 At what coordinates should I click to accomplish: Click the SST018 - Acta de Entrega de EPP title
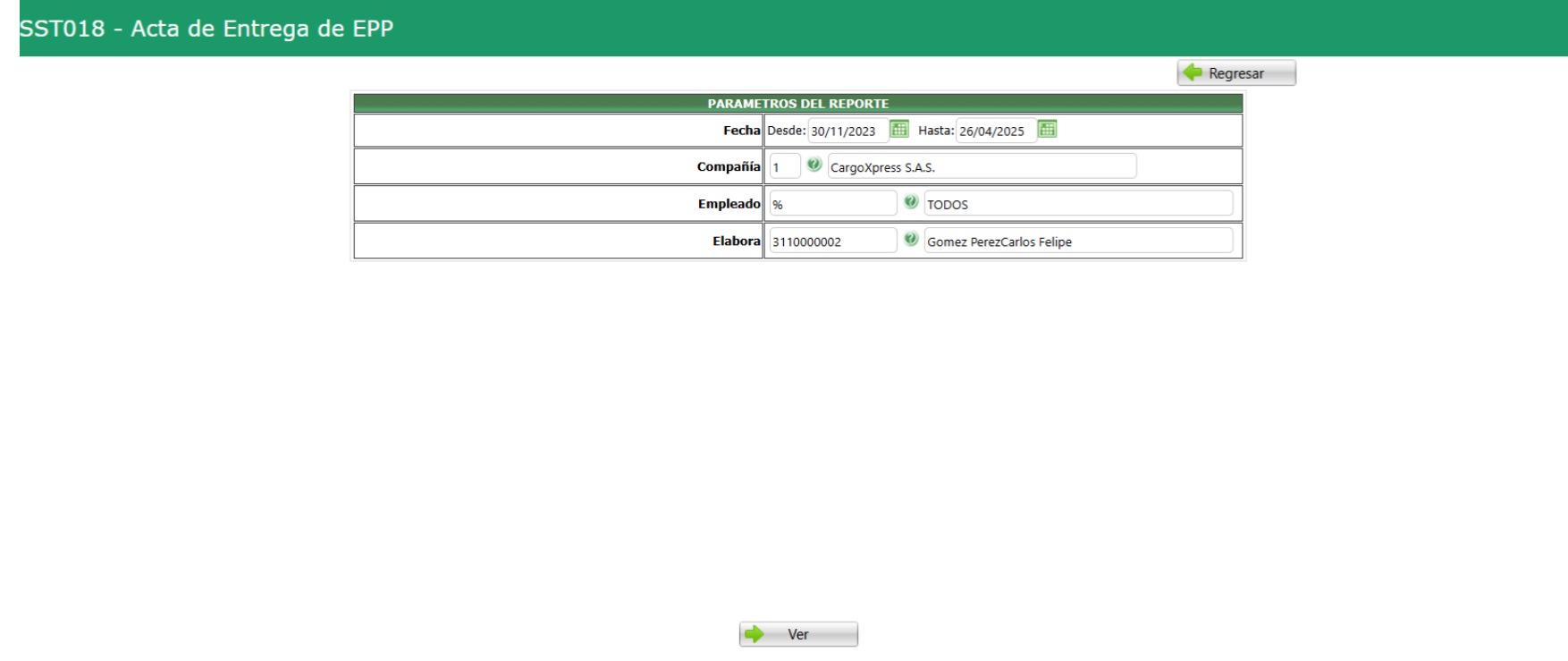click(207, 29)
